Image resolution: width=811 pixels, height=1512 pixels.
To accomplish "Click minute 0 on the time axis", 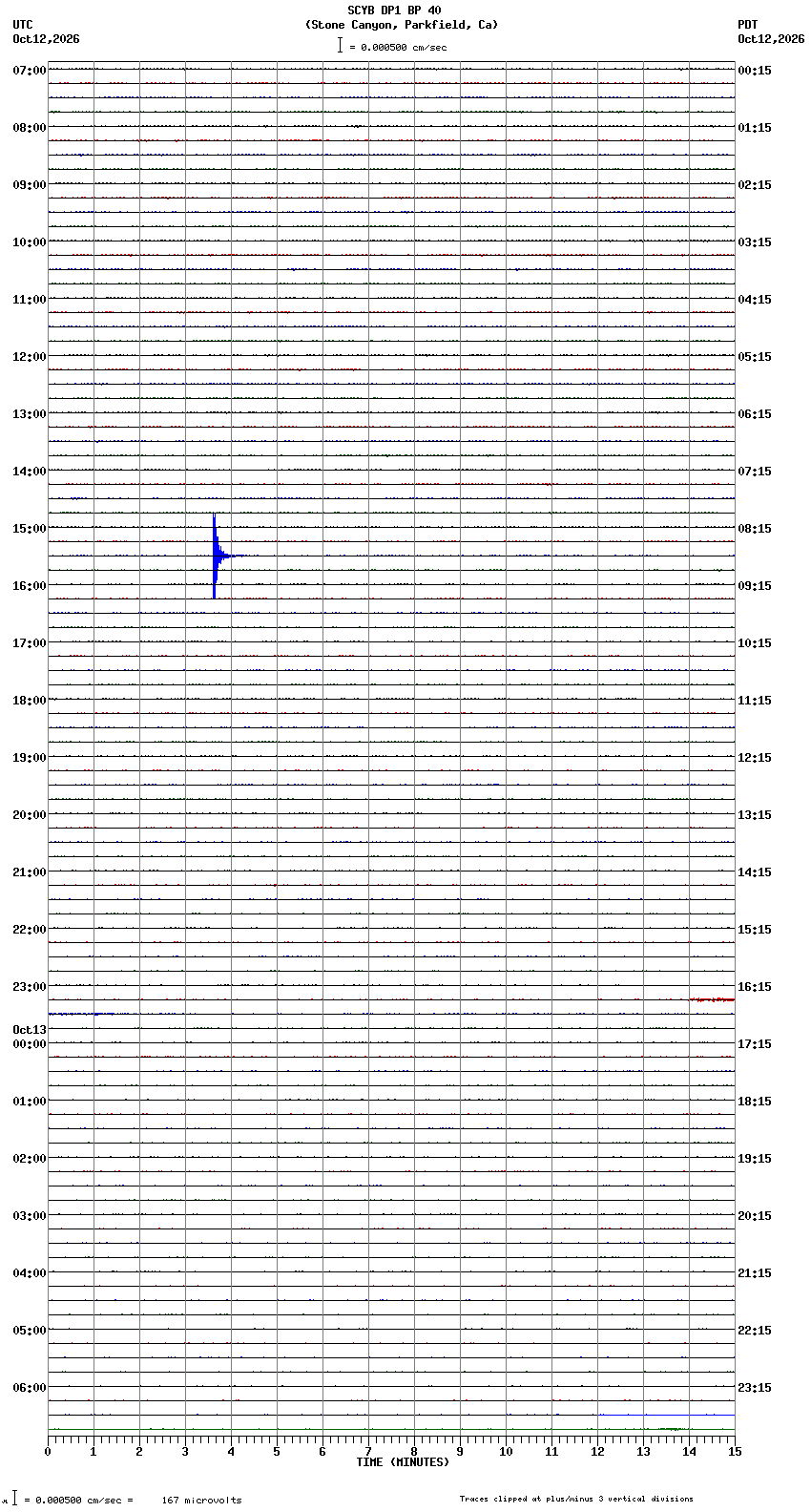I will 48,1452.
